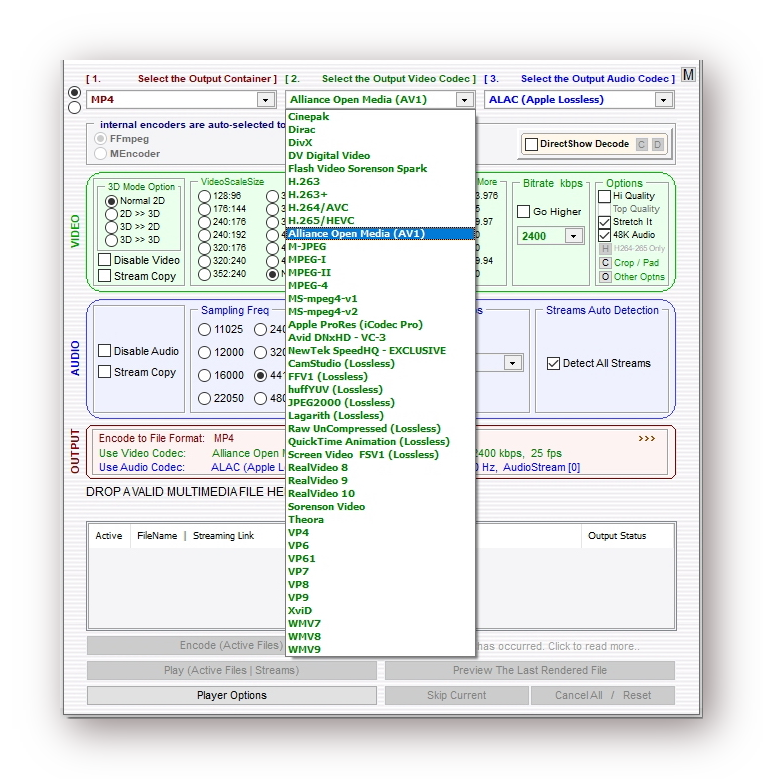Image resolution: width=763 pixels, height=779 pixels.
Task: Open the 2400 bitrate dropdown
Action: pyautogui.click(x=574, y=236)
